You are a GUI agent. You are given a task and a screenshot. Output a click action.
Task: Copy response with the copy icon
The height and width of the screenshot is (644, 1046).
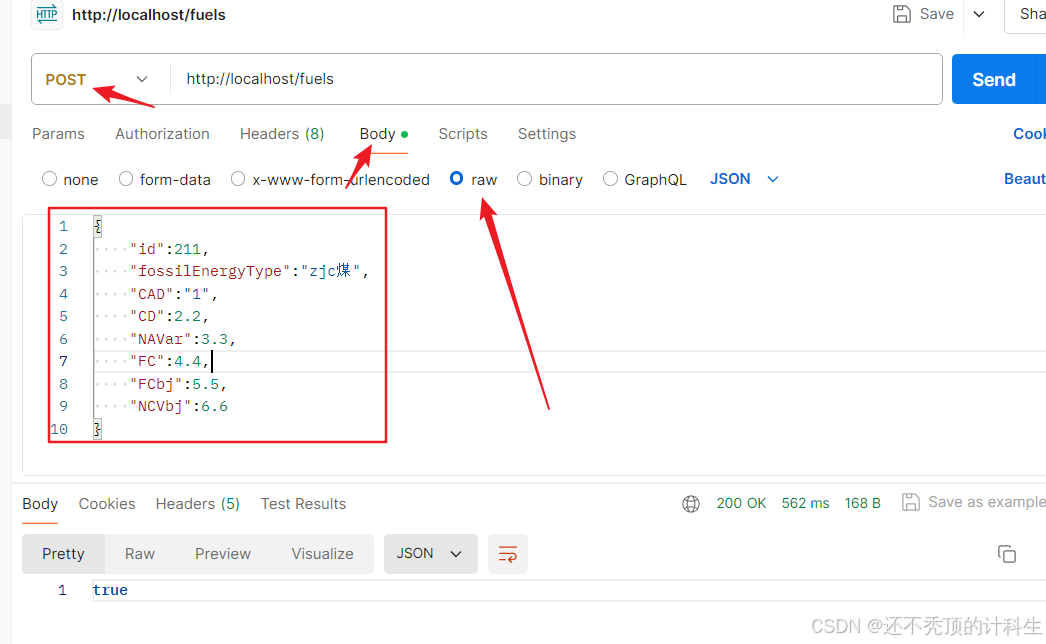(x=1007, y=554)
